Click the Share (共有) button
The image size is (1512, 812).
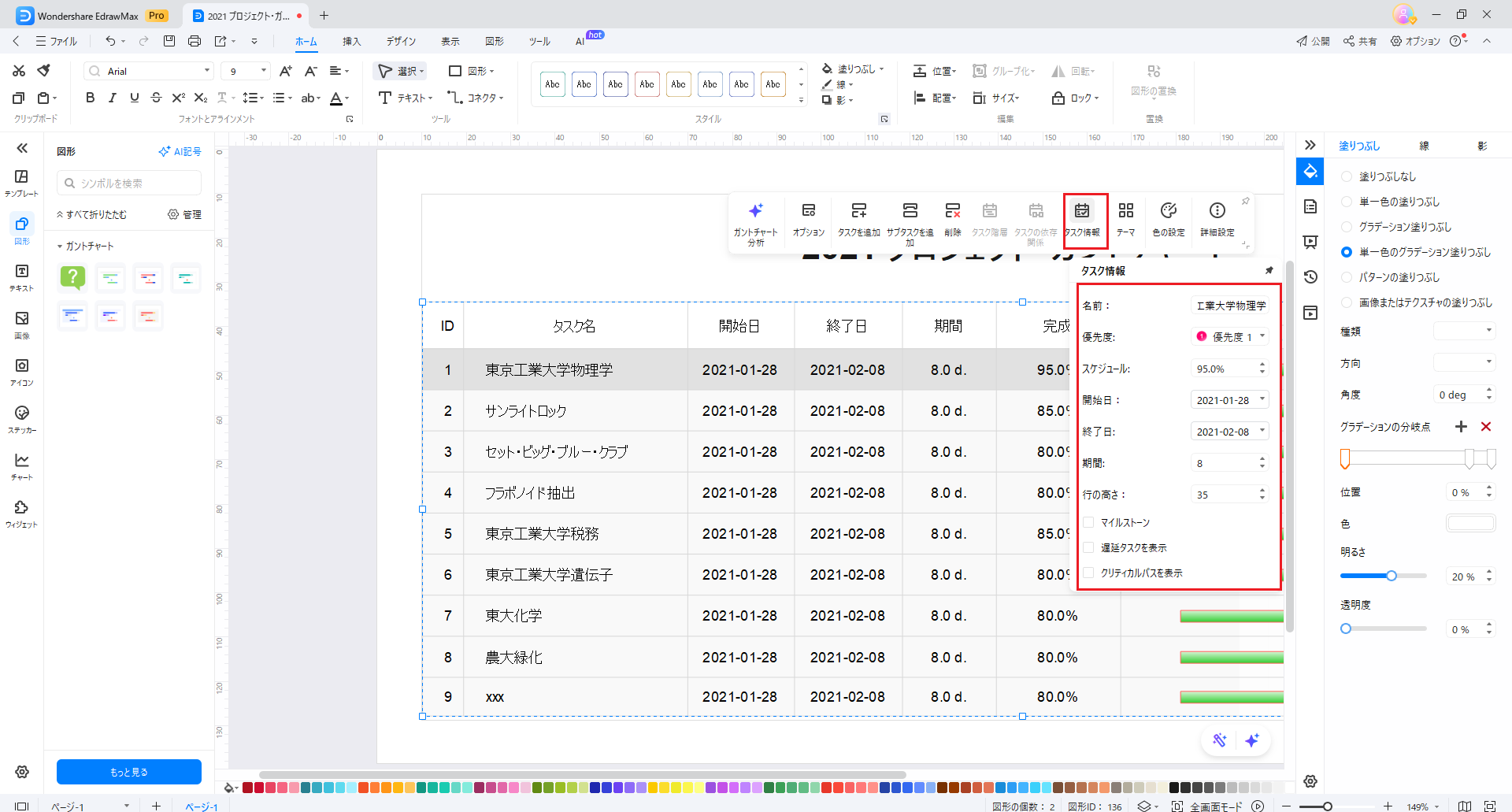point(1360,41)
